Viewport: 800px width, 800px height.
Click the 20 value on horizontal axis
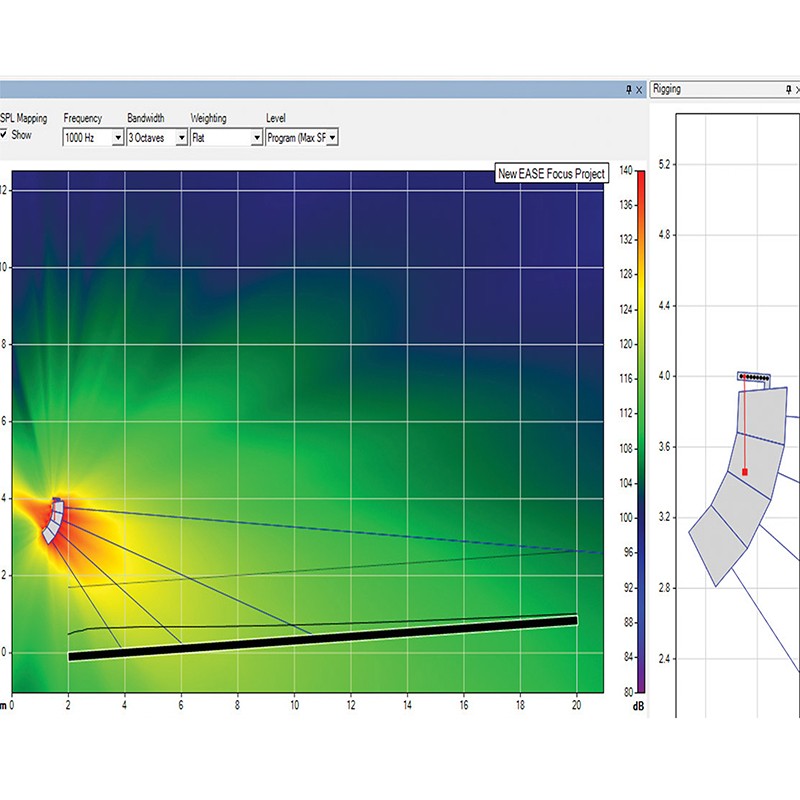[x=577, y=705]
